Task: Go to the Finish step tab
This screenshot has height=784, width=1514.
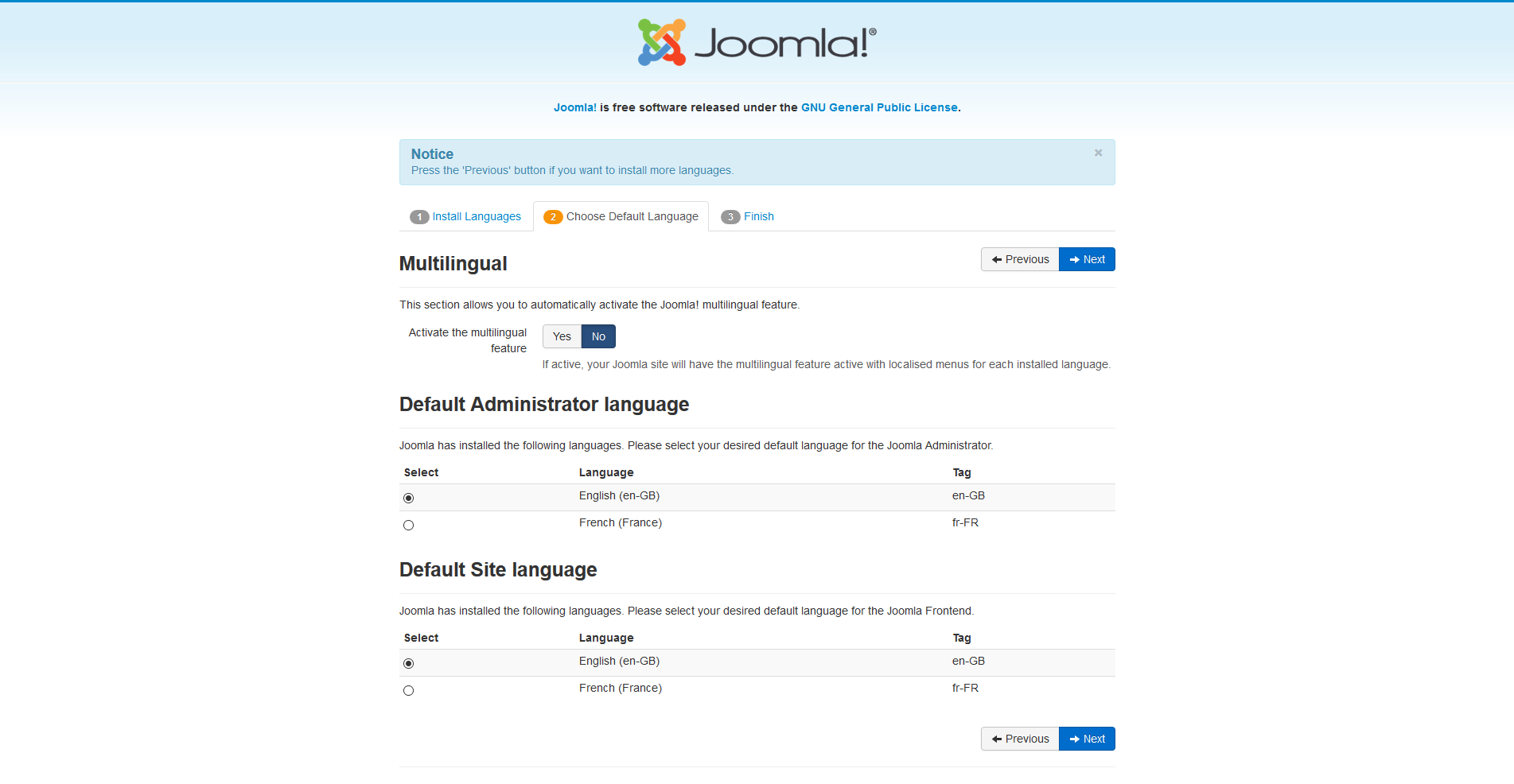Action: [x=747, y=216]
